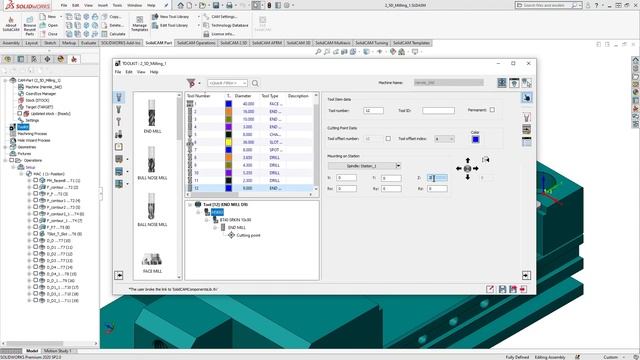Screen dimensions: 640x360
Task: Open the Spindle Station mounting dropdown
Action: tap(398, 166)
